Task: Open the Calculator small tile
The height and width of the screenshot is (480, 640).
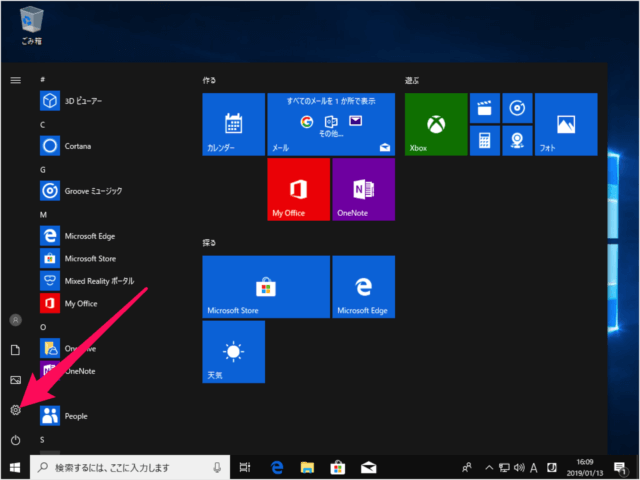Action: pyautogui.click(x=485, y=141)
